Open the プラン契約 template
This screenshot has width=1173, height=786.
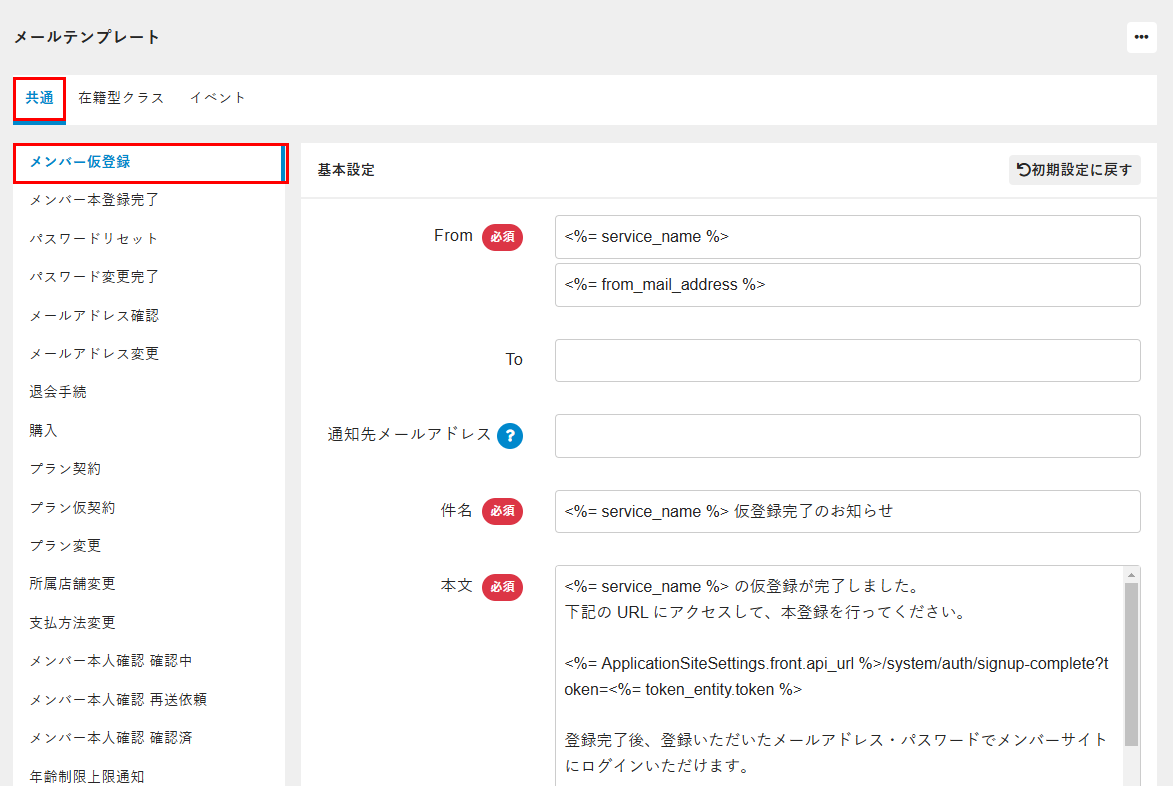coord(65,469)
